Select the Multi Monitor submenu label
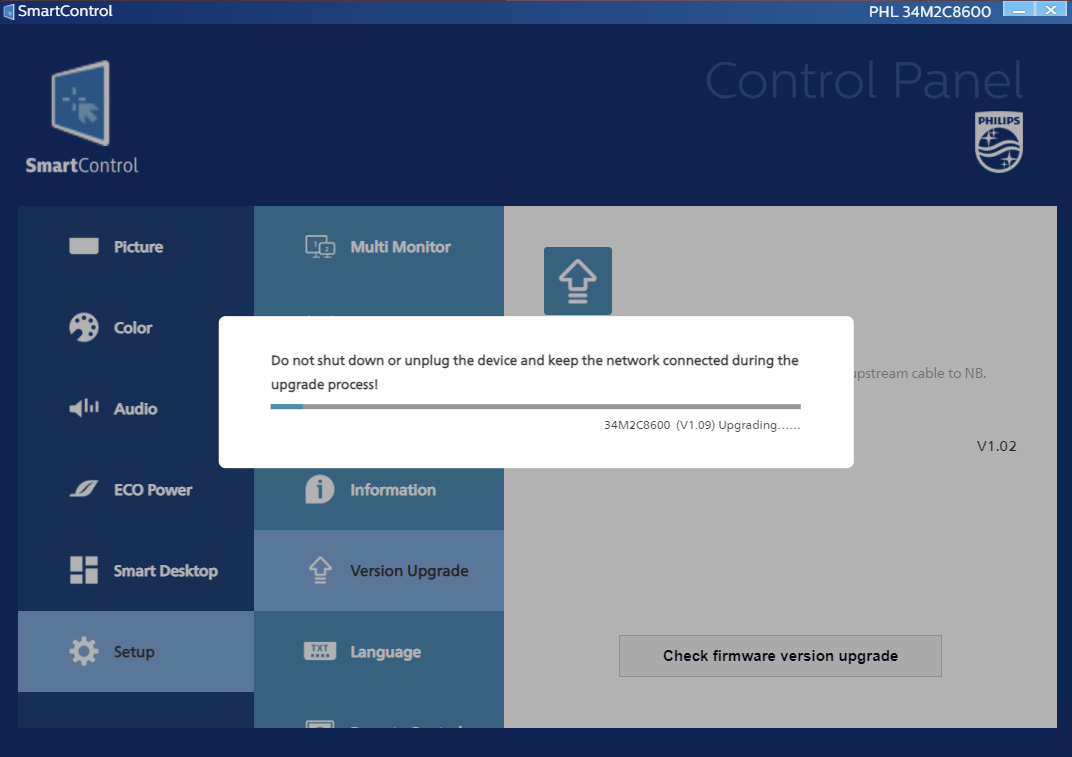This screenshot has width=1072, height=757. coord(401,247)
